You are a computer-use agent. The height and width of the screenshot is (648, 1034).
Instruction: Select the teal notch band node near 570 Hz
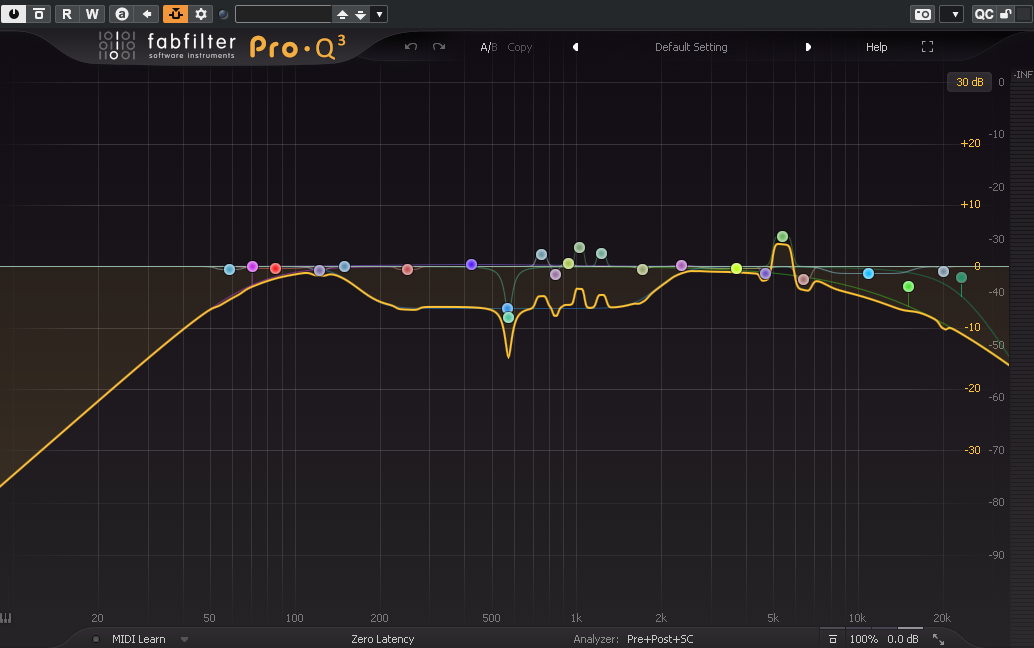(x=508, y=317)
